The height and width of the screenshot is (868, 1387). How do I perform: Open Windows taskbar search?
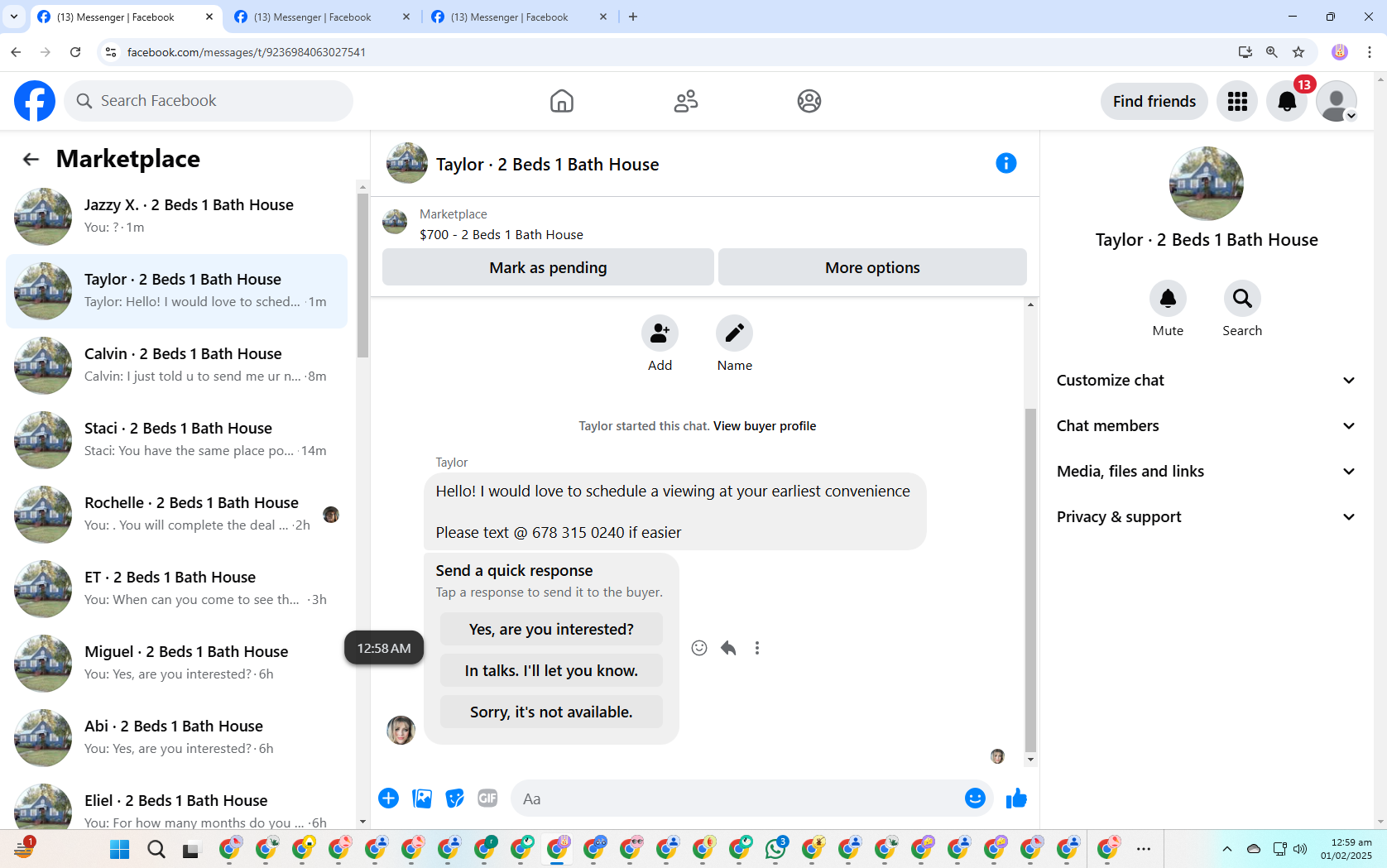[x=156, y=849]
